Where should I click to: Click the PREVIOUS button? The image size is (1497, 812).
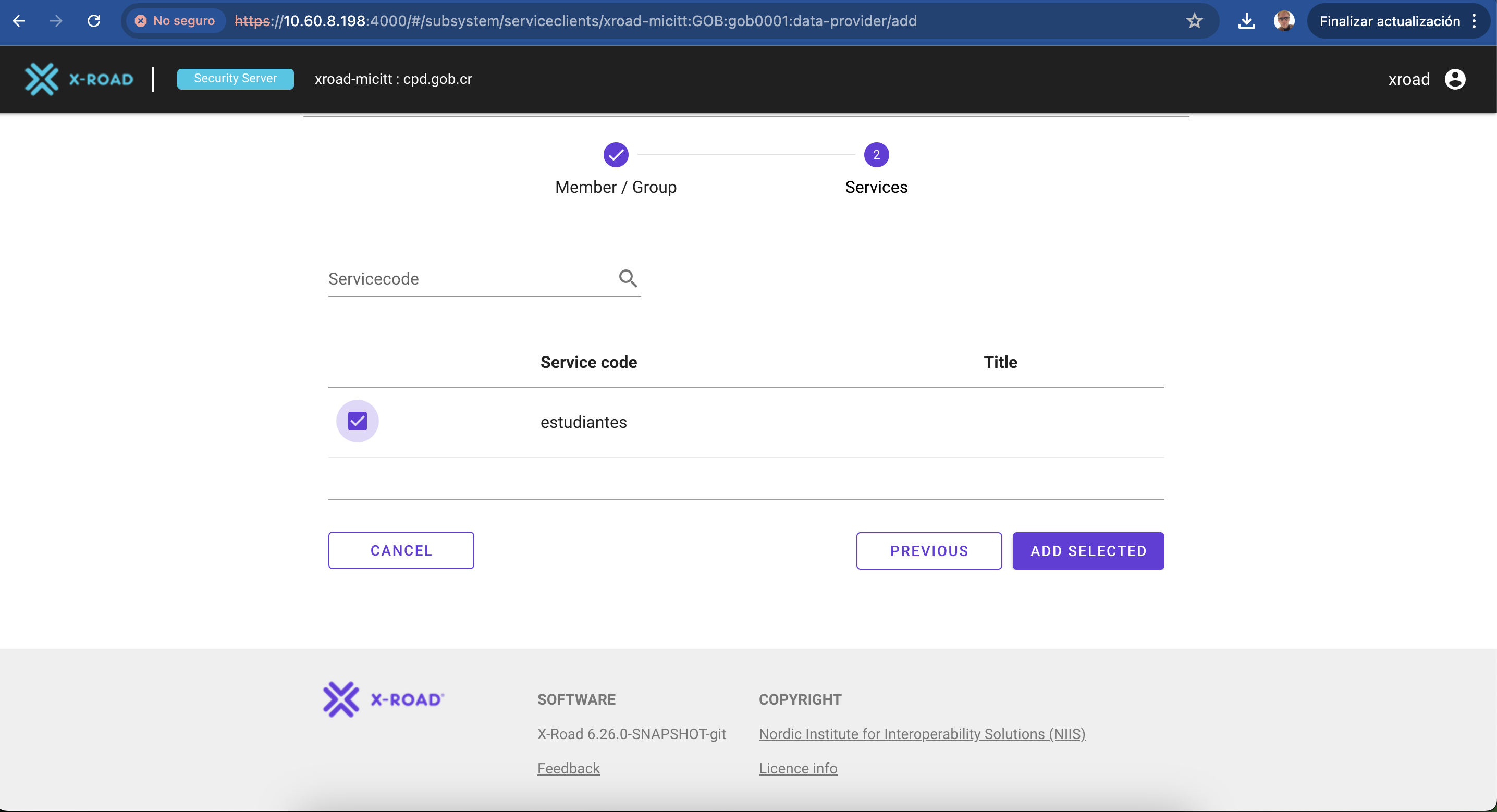(x=929, y=551)
